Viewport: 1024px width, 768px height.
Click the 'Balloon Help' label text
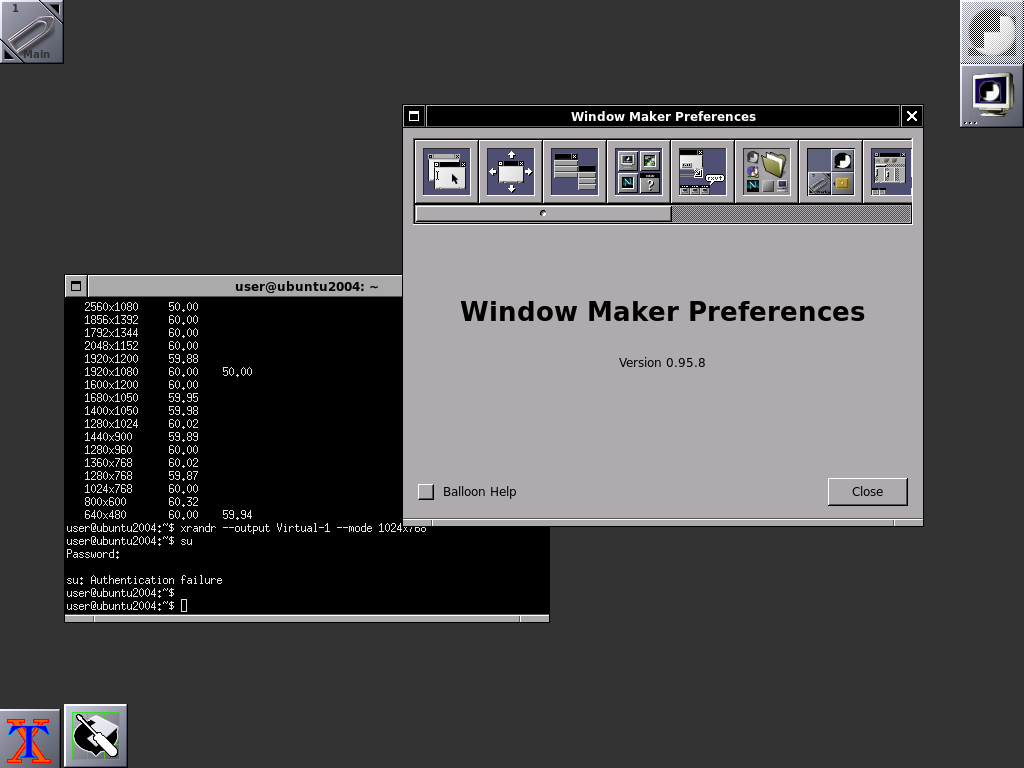[479, 492]
